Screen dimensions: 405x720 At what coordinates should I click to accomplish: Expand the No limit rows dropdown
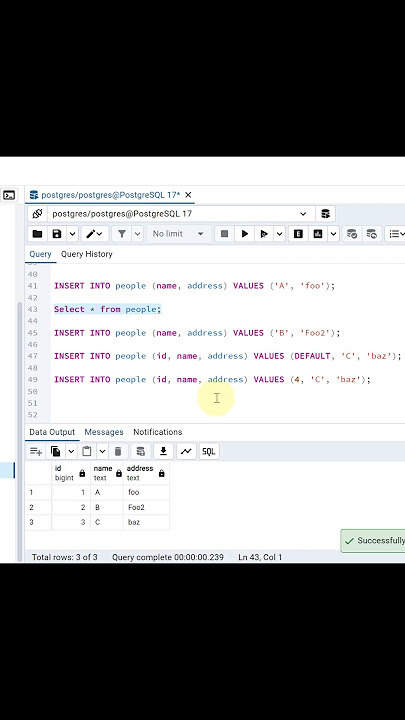(178, 234)
